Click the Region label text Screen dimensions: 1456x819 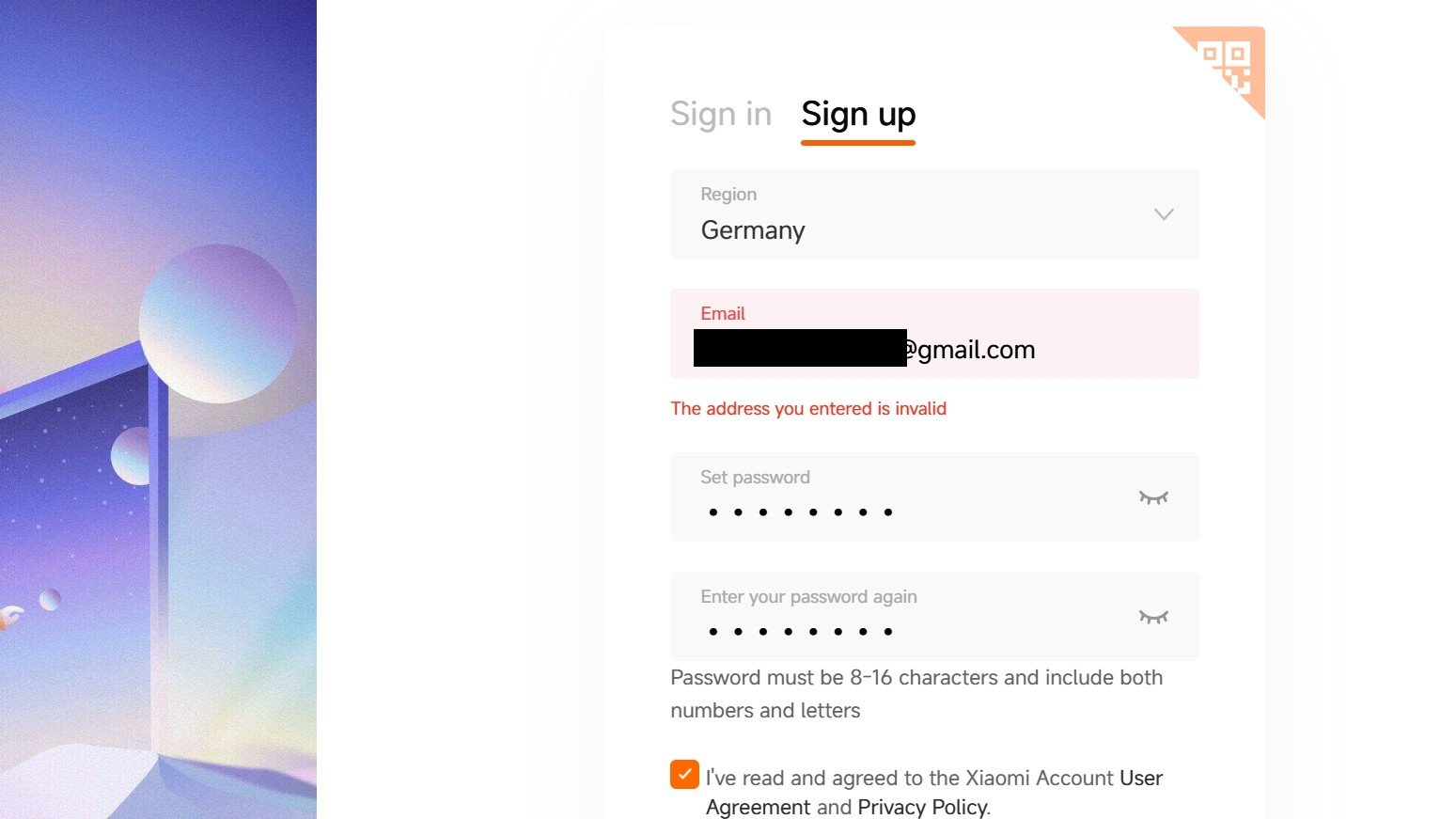coord(728,195)
